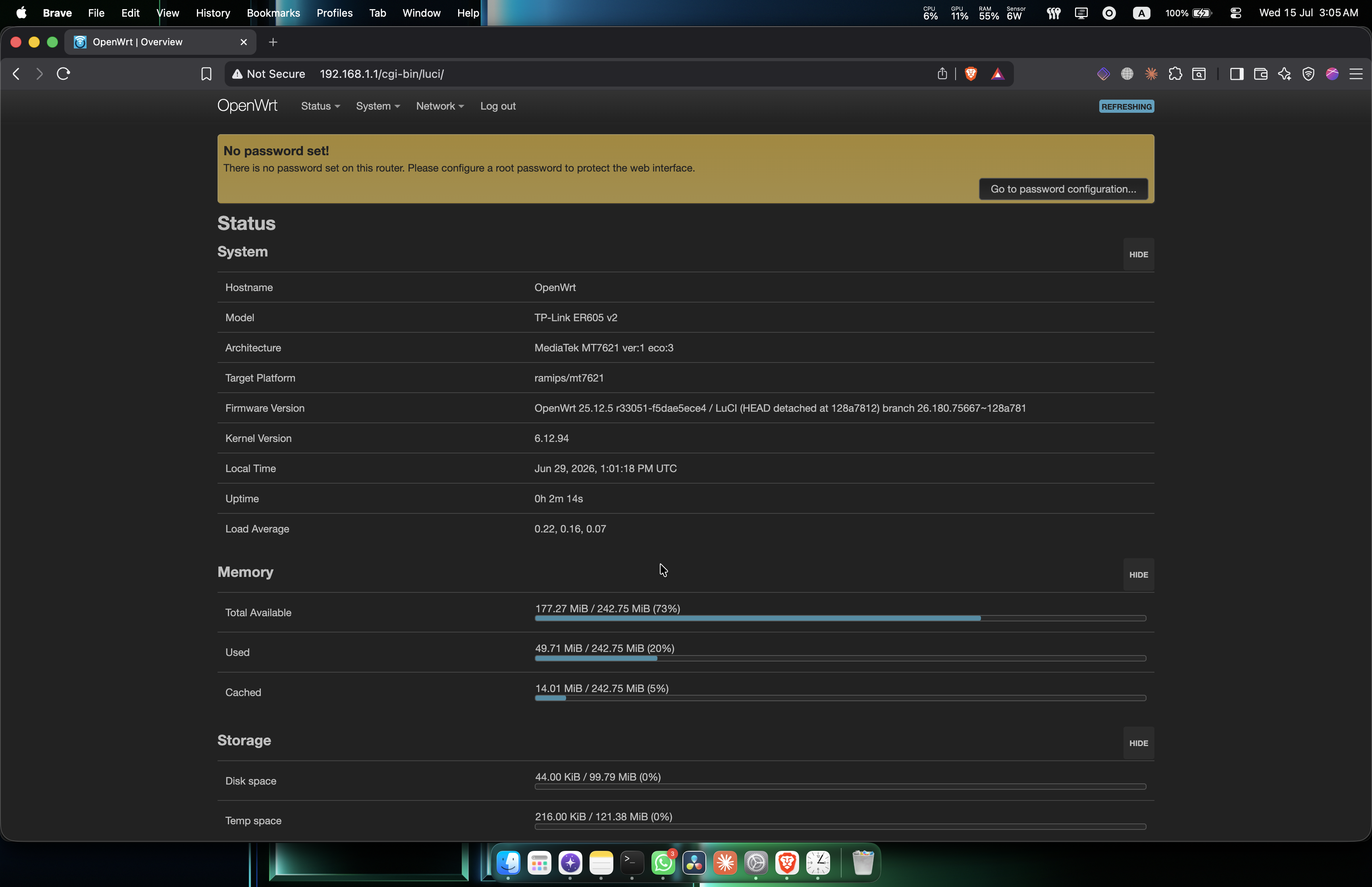1372x887 pixels.
Task: Open the Edit menu
Action: (x=130, y=13)
